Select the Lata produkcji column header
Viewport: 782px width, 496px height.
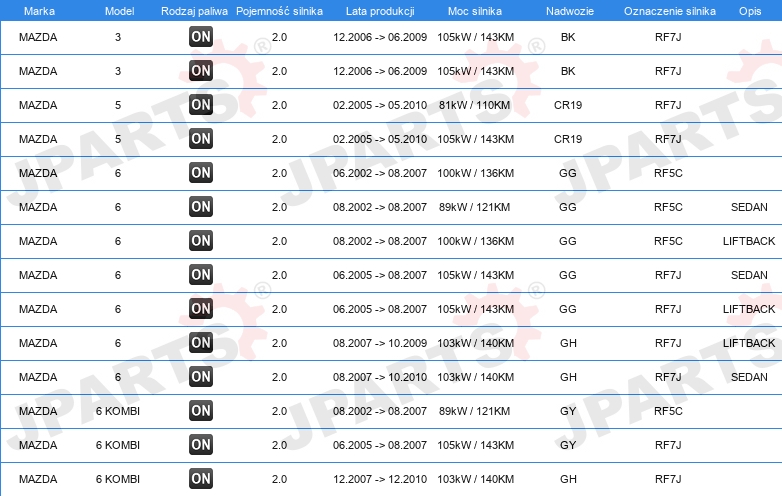380,11
